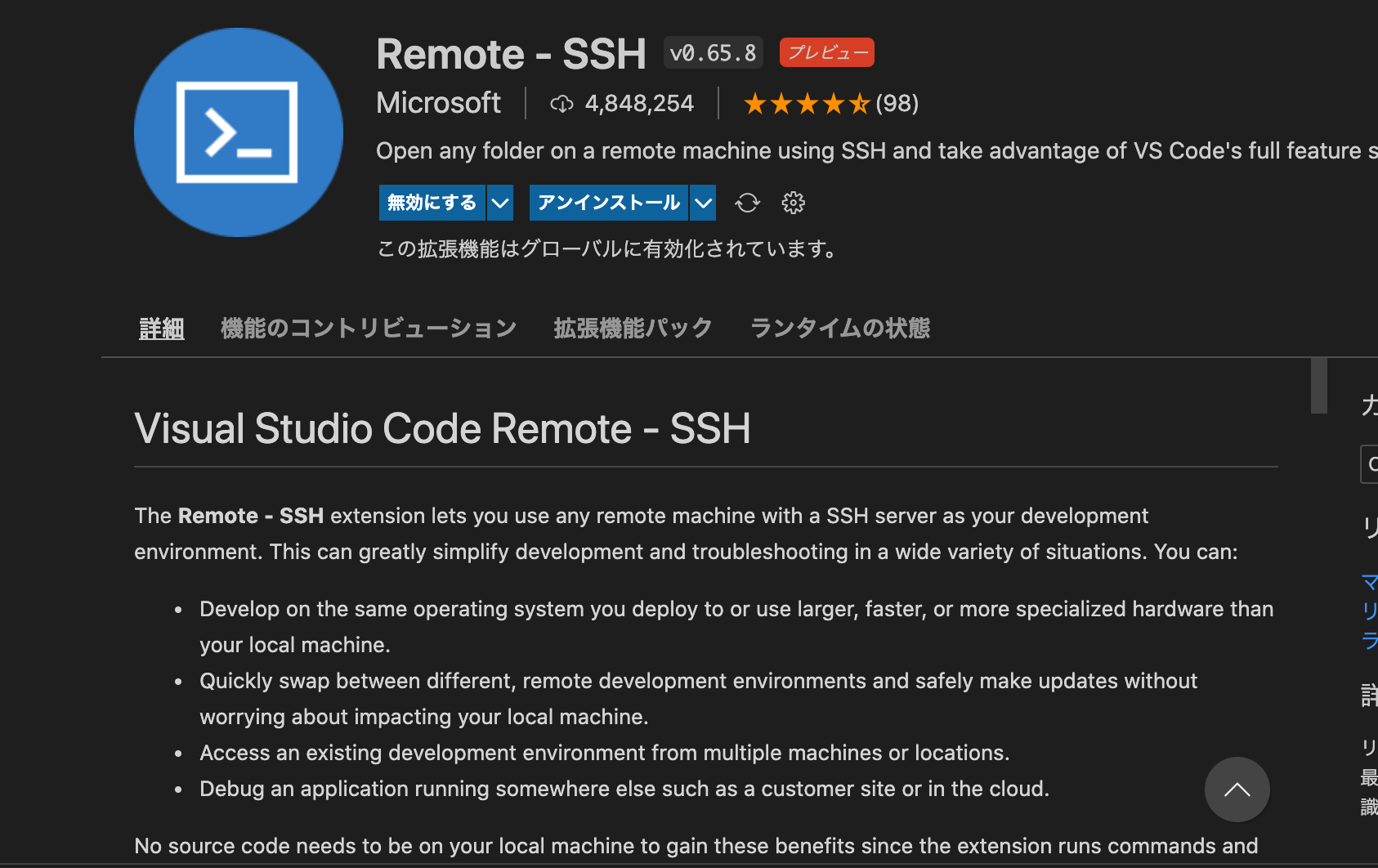Expand the アンインストール dropdown chevron
This screenshot has width=1378, height=868.
tap(703, 202)
